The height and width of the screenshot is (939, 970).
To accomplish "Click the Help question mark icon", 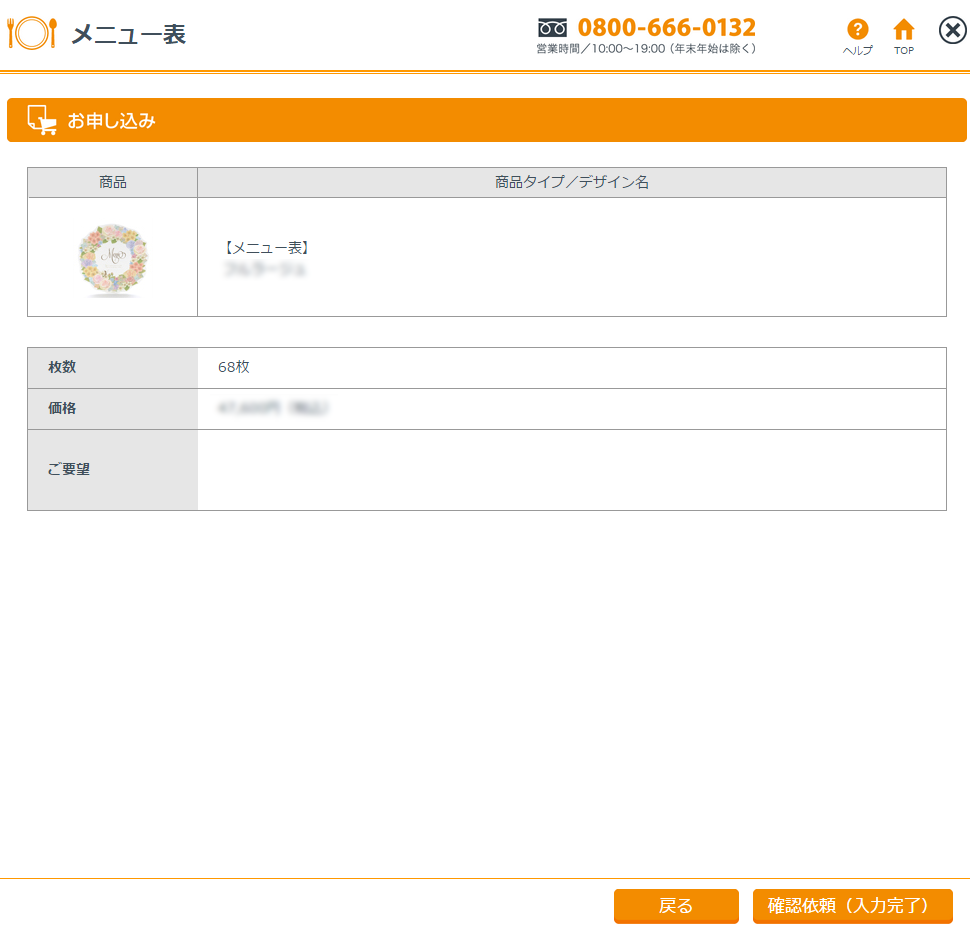I will point(857,30).
